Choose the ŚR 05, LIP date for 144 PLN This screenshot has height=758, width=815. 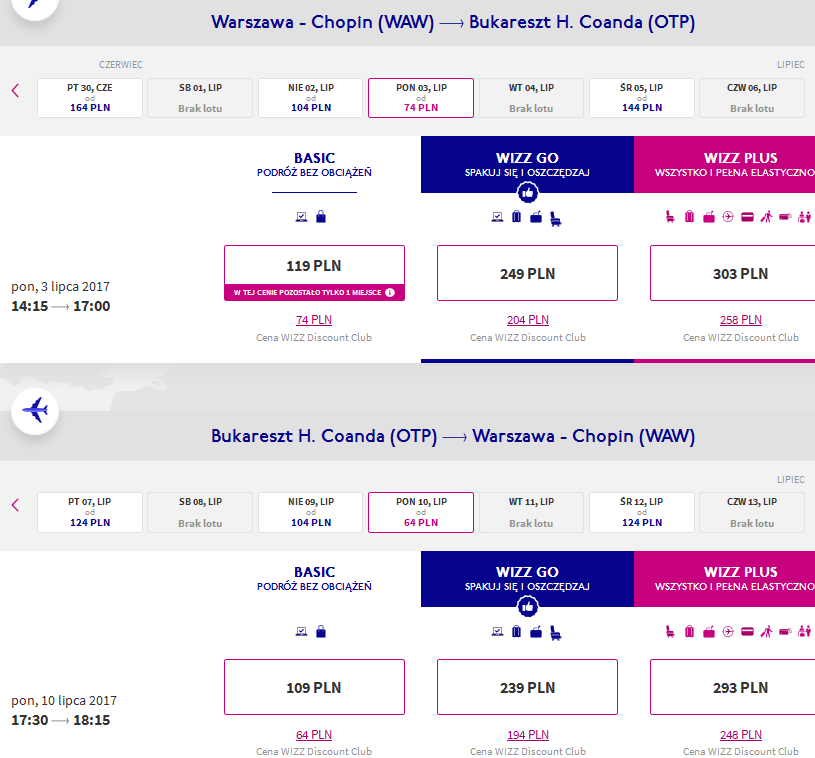pos(642,98)
